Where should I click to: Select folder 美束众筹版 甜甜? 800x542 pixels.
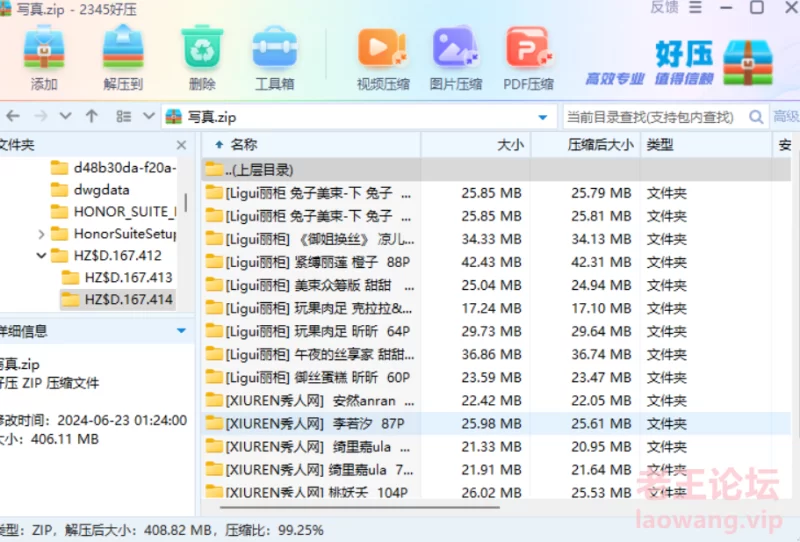pyautogui.click(x=496, y=285)
